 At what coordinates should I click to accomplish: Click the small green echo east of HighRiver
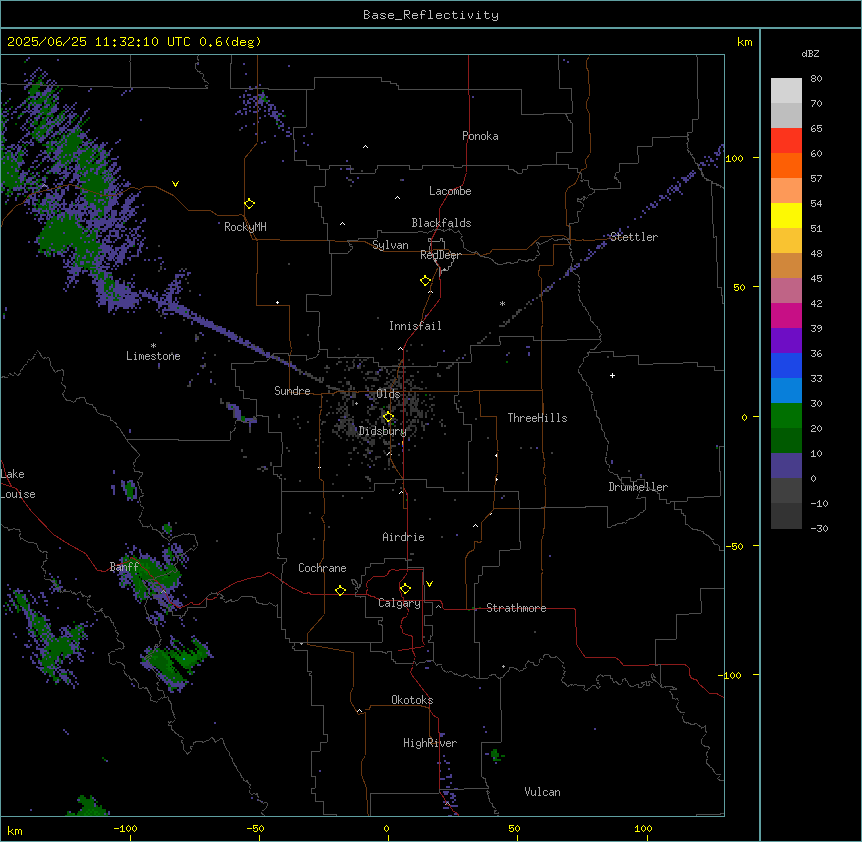tap(496, 755)
